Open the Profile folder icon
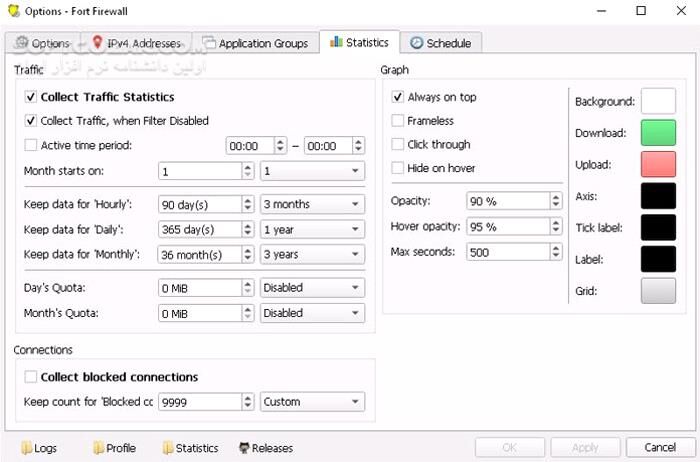Screen dimensions: 700x462 (x=99, y=448)
